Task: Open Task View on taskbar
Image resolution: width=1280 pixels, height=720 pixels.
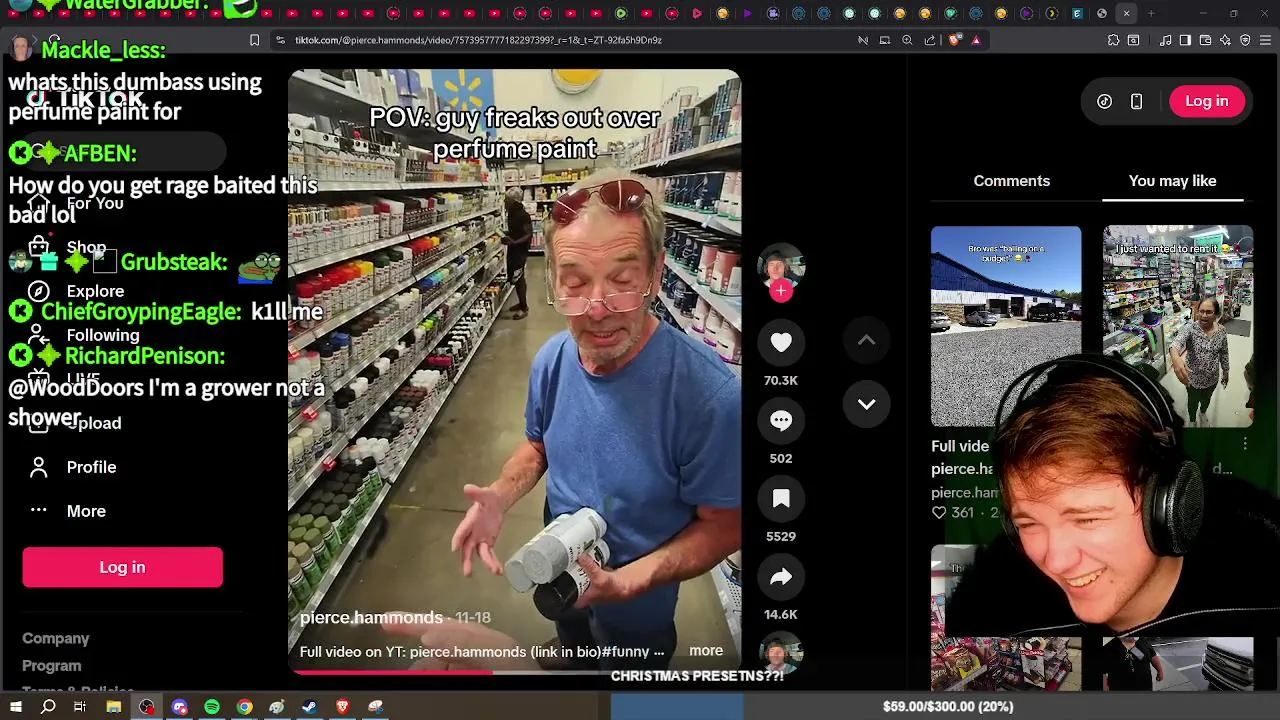Action: tap(80, 707)
